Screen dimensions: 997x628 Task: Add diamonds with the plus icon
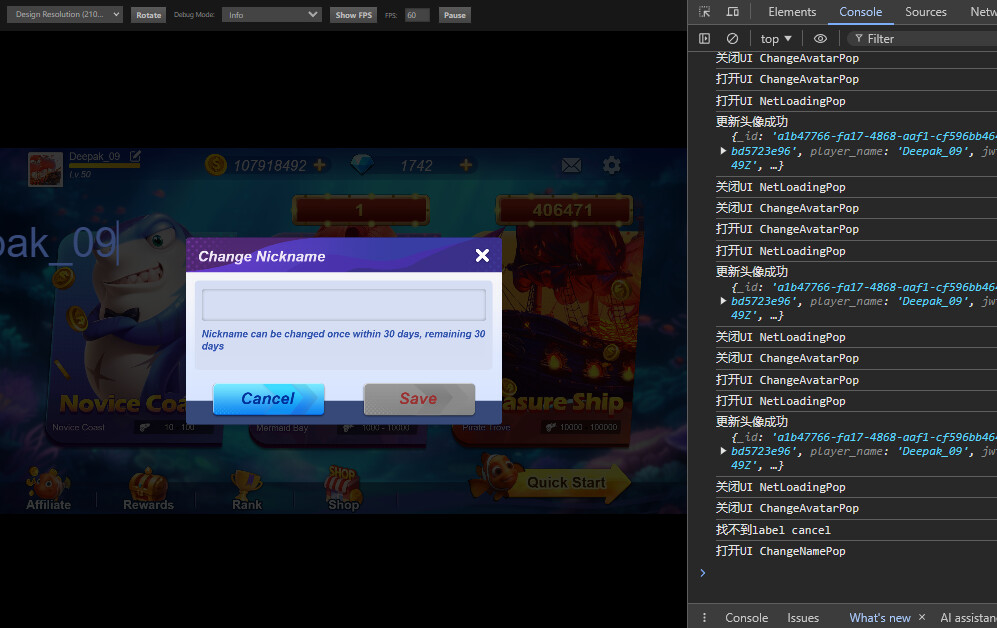point(466,165)
